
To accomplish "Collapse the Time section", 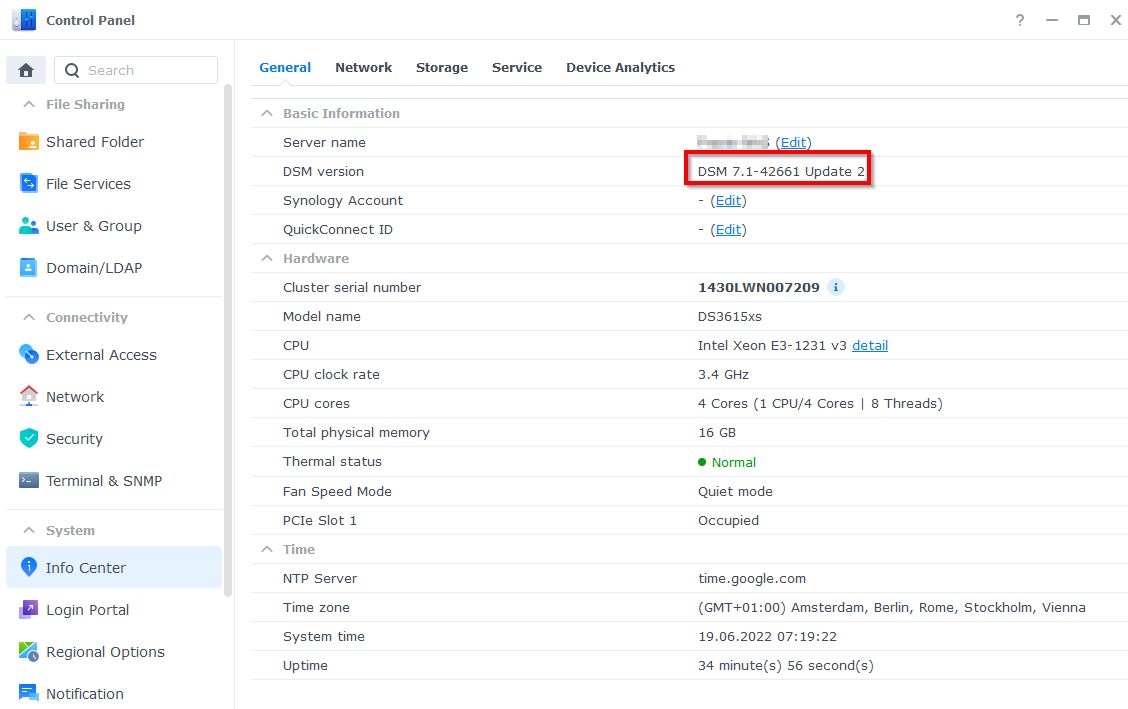I will click(x=267, y=549).
